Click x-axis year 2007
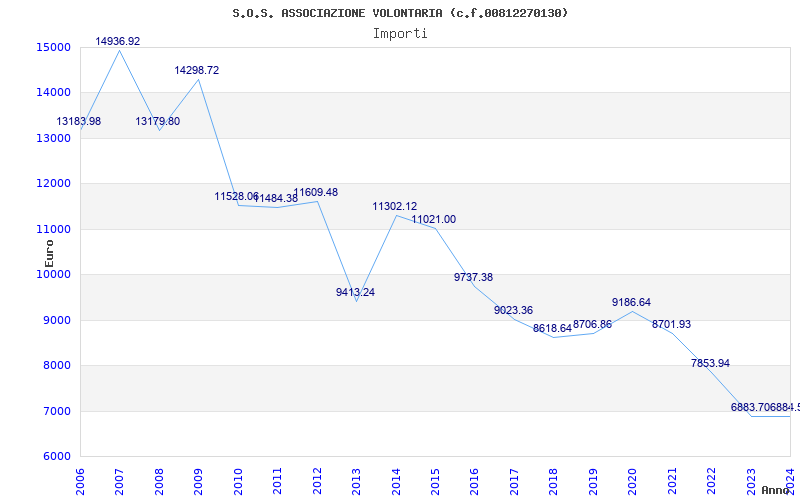This screenshot has height=500, width=800. (119, 482)
